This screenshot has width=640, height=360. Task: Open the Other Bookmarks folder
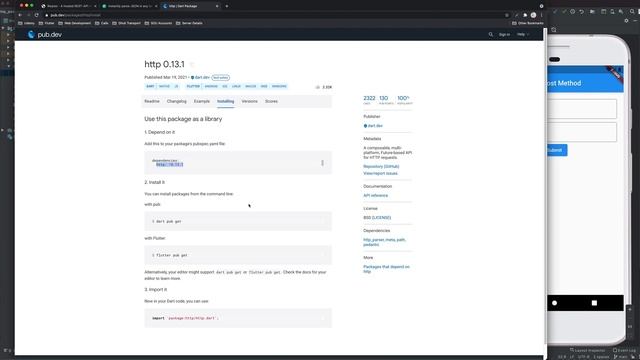pyautogui.click(x=527, y=23)
